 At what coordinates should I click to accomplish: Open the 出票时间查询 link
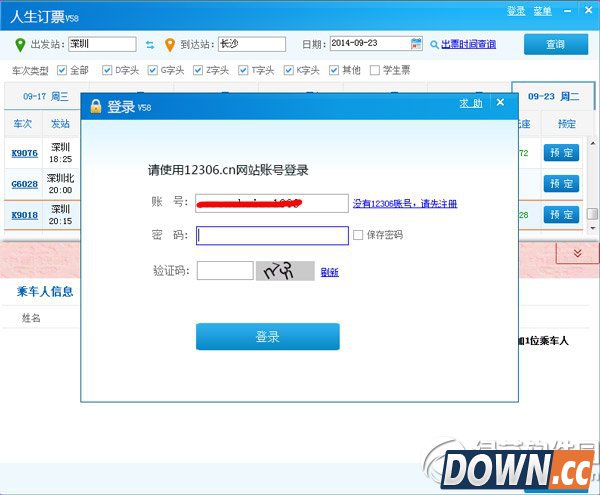tap(468, 44)
